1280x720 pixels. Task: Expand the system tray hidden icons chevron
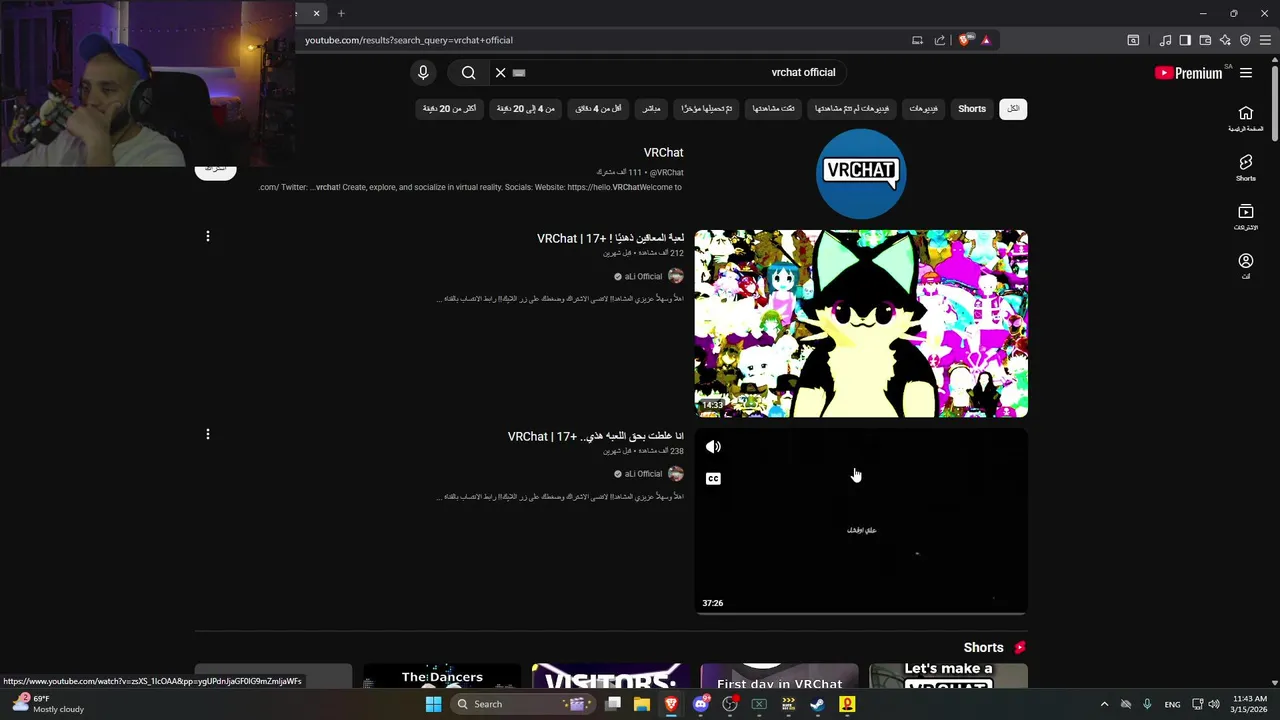[1104, 704]
